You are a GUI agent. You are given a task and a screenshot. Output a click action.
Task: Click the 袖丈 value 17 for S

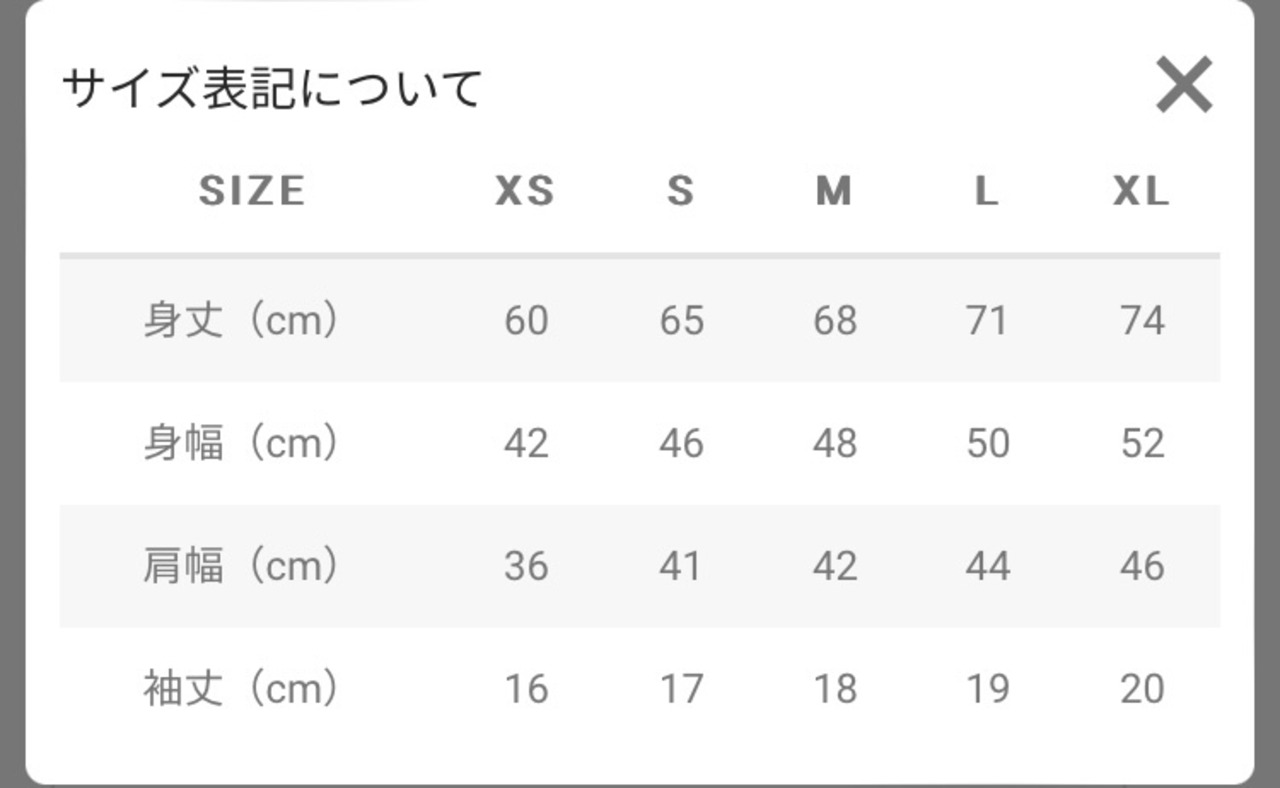click(681, 689)
